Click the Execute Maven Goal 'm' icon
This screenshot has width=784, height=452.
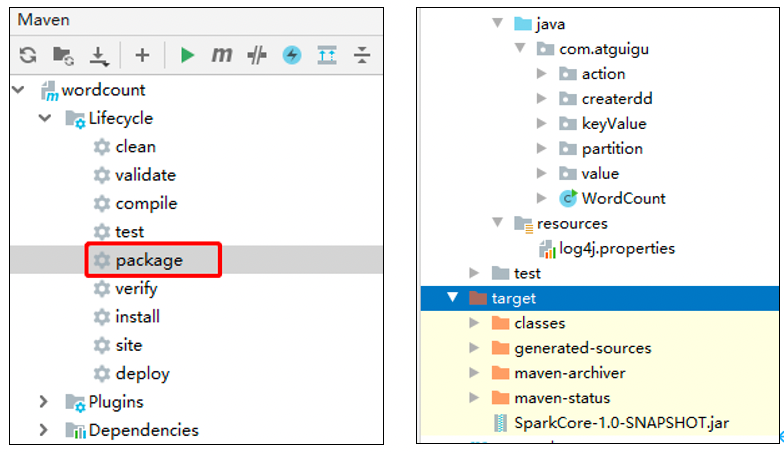coord(221,56)
